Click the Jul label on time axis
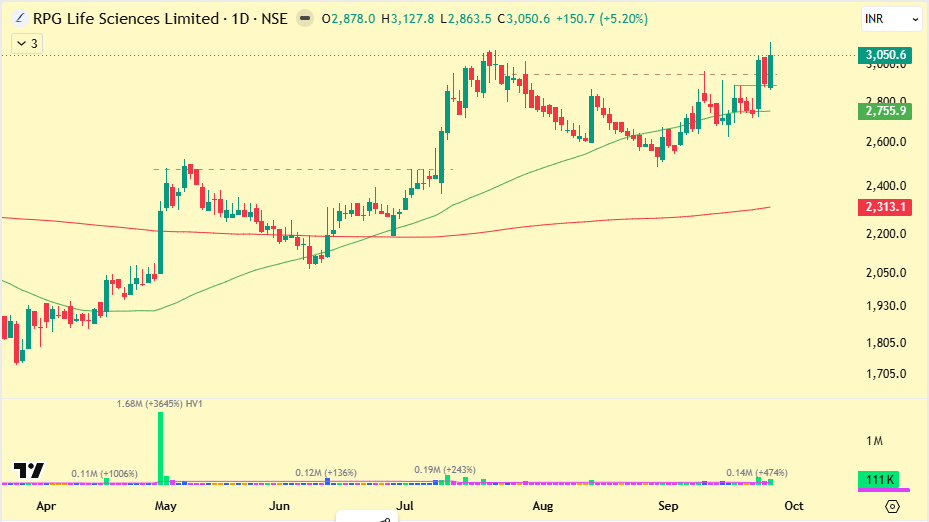 click(405, 506)
